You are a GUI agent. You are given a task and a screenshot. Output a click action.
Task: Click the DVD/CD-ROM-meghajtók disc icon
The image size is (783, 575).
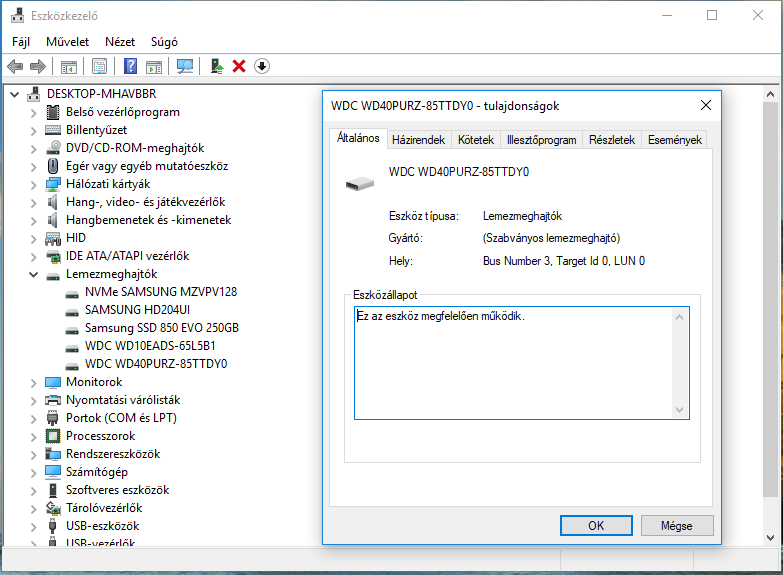pos(53,148)
